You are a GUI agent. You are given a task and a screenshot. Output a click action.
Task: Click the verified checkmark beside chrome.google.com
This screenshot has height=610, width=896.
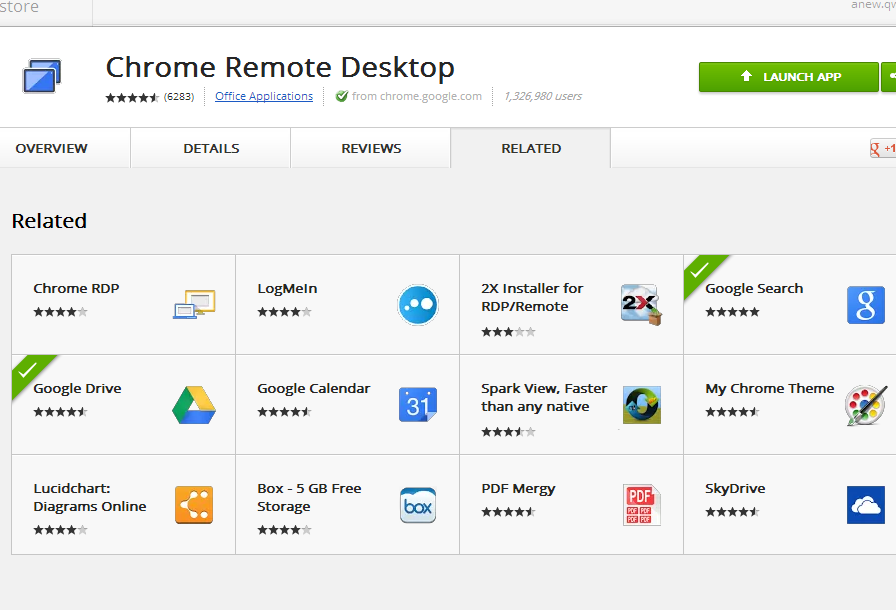(342, 96)
